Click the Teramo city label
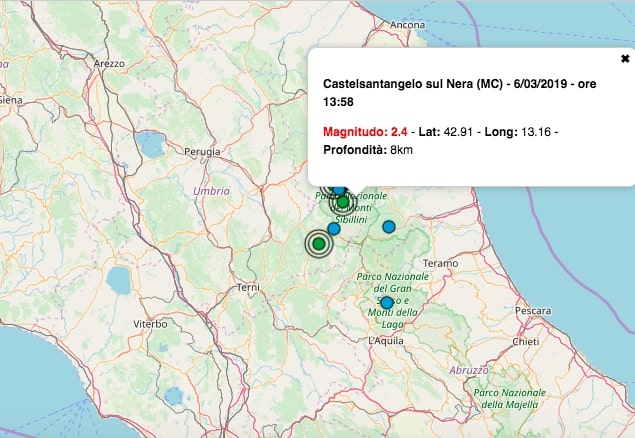Image resolution: width=635 pixels, height=438 pixels. (x=441, y=263)
